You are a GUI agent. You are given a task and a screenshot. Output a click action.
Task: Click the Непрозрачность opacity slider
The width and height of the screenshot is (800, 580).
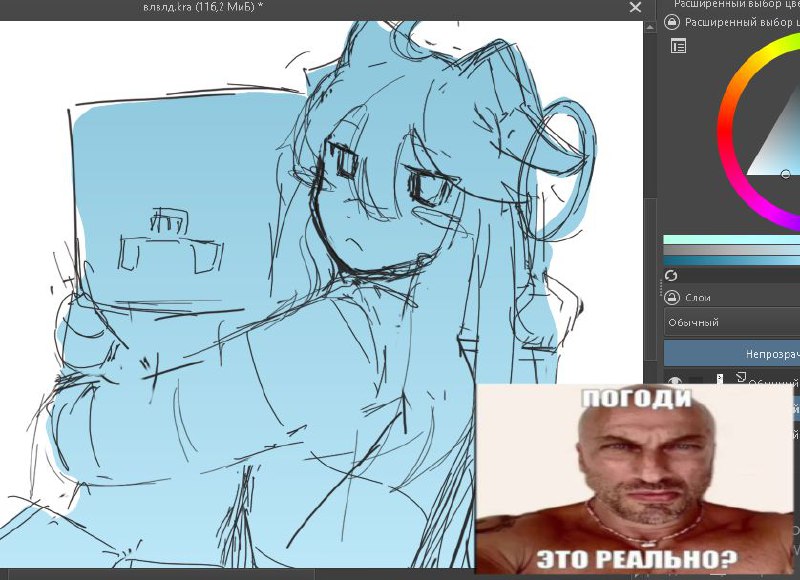[732, 354]
